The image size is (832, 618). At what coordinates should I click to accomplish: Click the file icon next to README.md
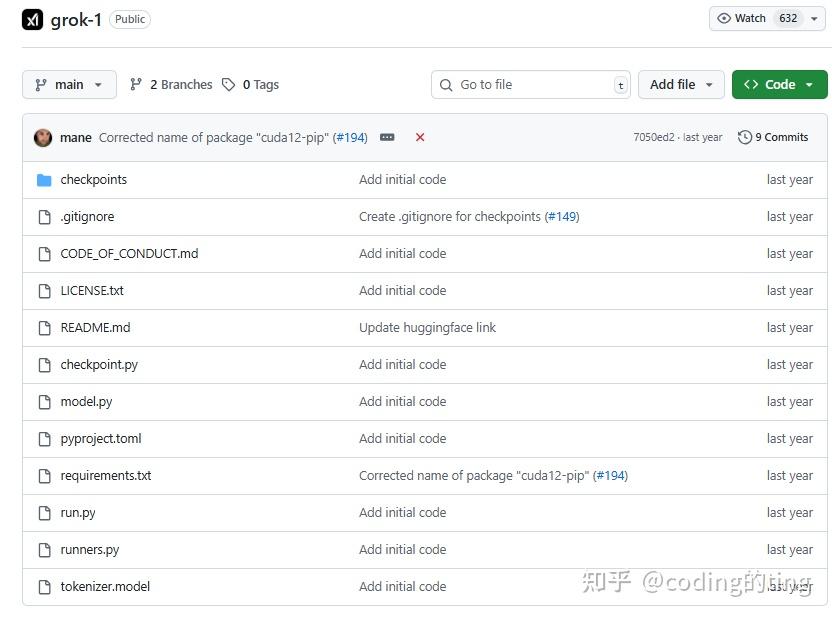tap(45, 328)
